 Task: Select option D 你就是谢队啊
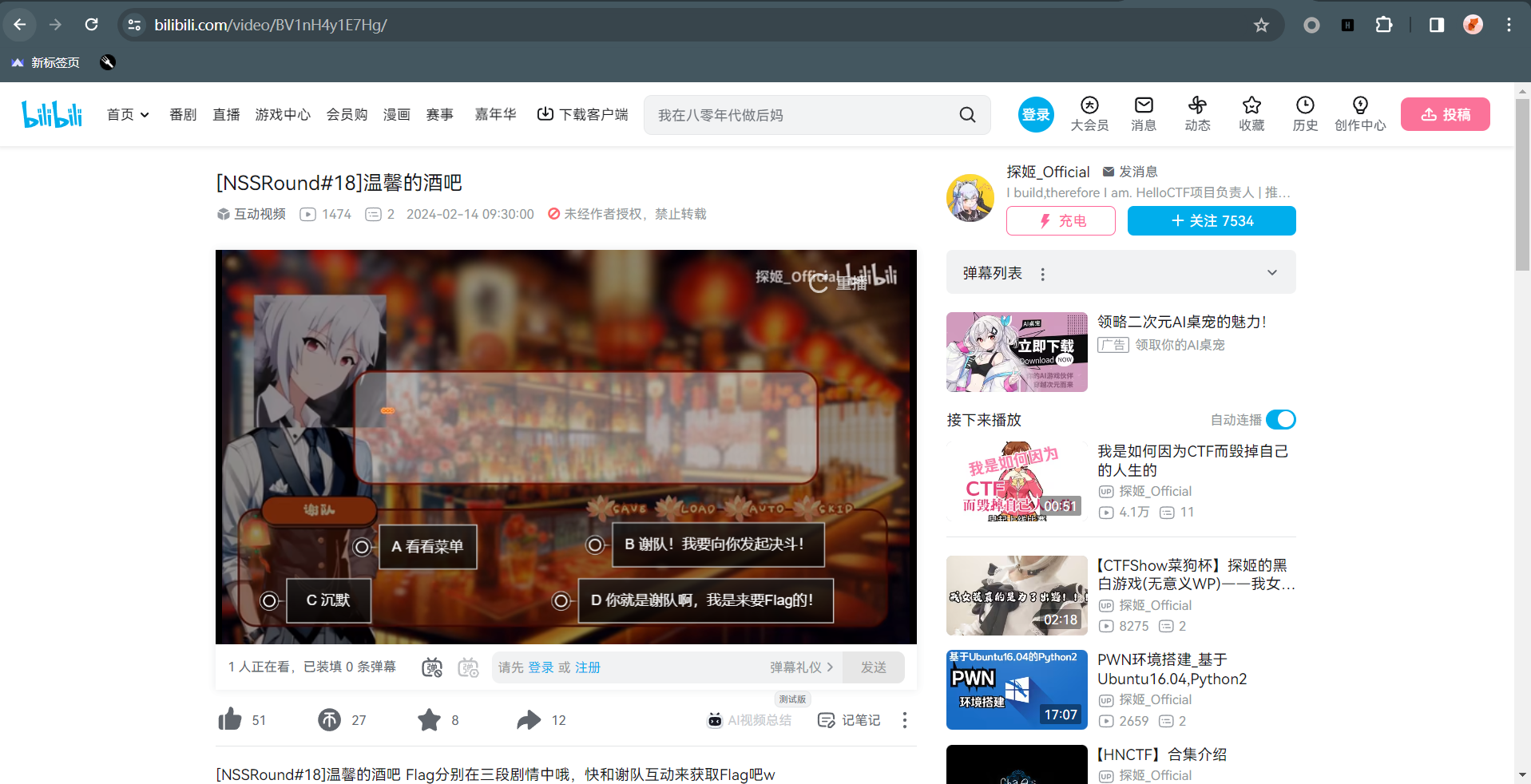point(706,600)
